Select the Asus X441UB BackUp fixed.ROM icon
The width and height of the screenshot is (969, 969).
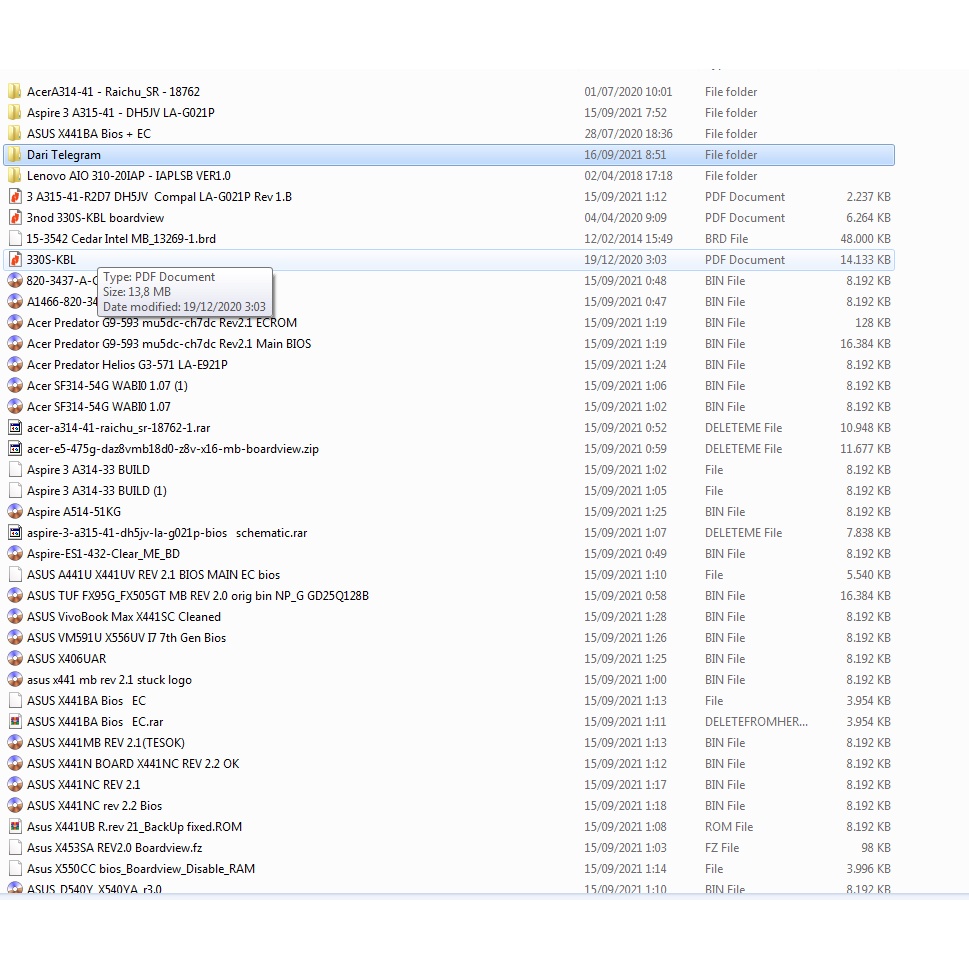click(15, 827)
